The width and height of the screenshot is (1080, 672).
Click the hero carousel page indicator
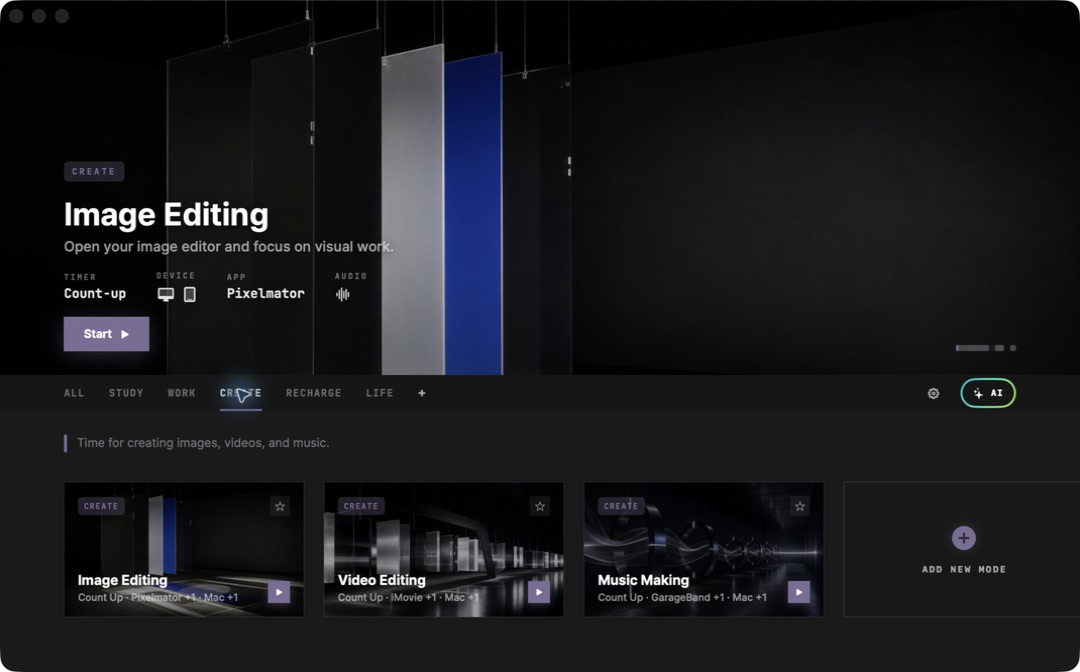[x=986, y=348]
